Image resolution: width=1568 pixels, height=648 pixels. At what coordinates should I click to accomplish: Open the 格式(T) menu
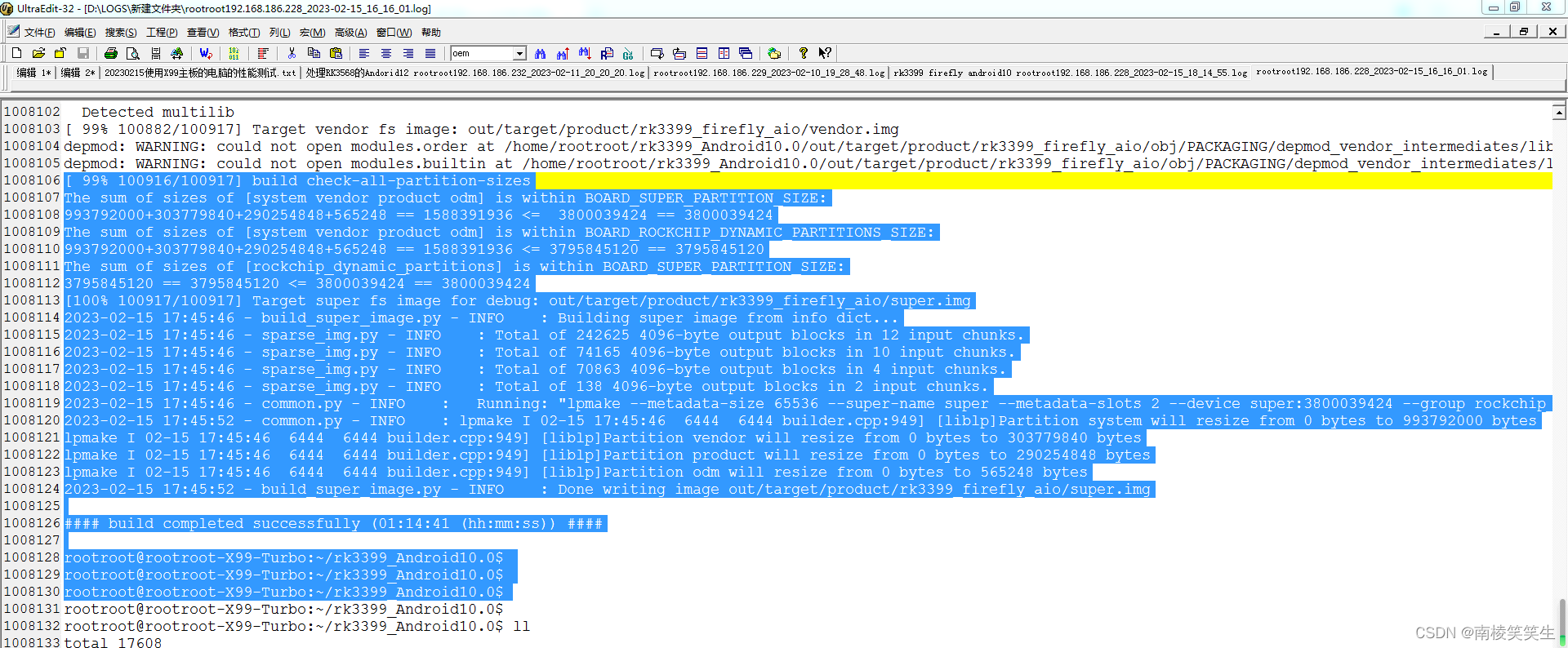pos(244,33)
